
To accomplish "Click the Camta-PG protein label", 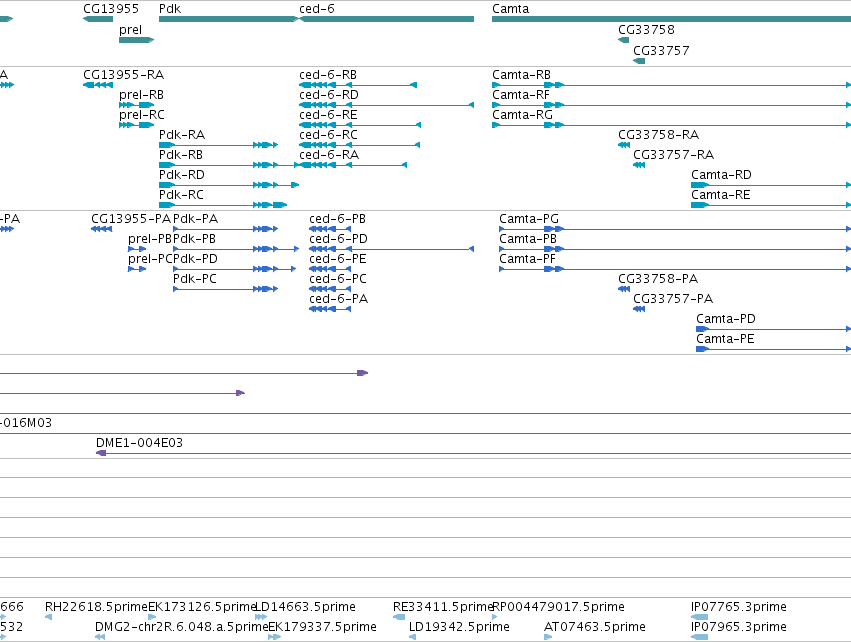I will [x=529, y=219].
